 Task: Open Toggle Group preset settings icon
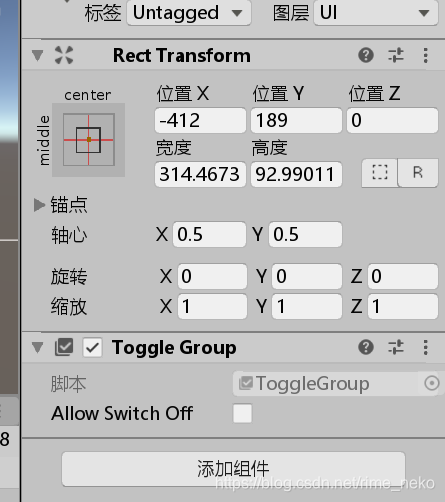tap(396, 347)
